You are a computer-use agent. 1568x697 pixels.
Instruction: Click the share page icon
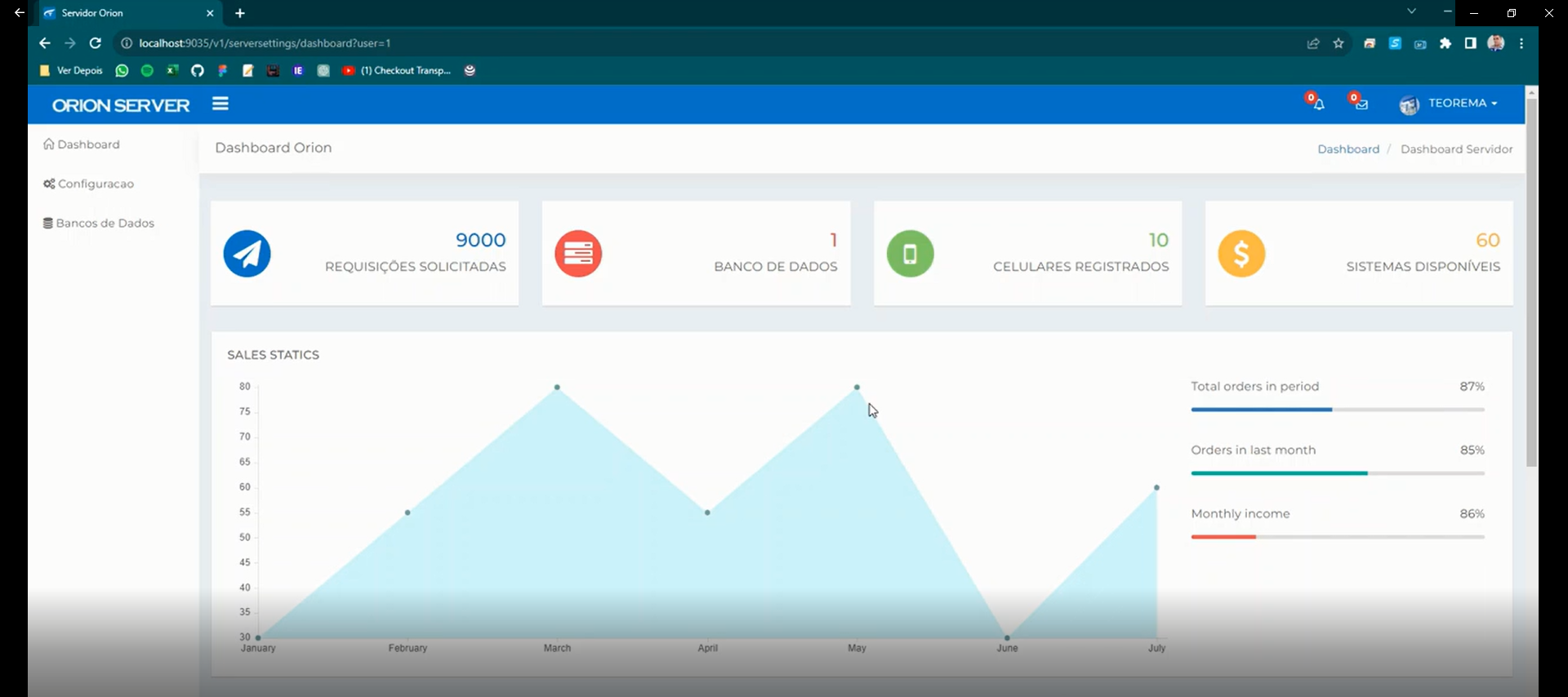coord(1313,43)
